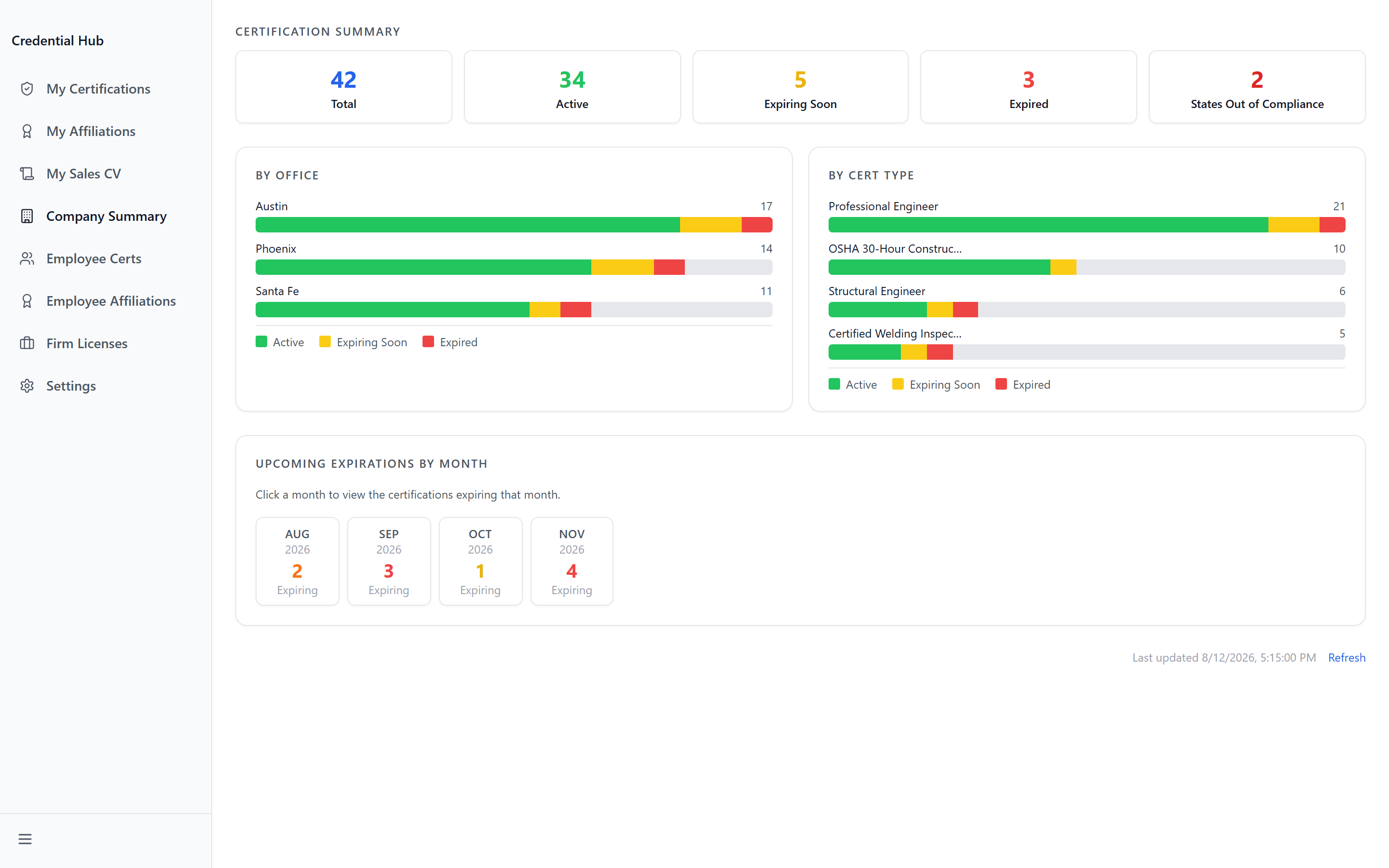Click the BY CERT TYPE heading
This screenshot has width=1389, height=868.
click(872, 175)
